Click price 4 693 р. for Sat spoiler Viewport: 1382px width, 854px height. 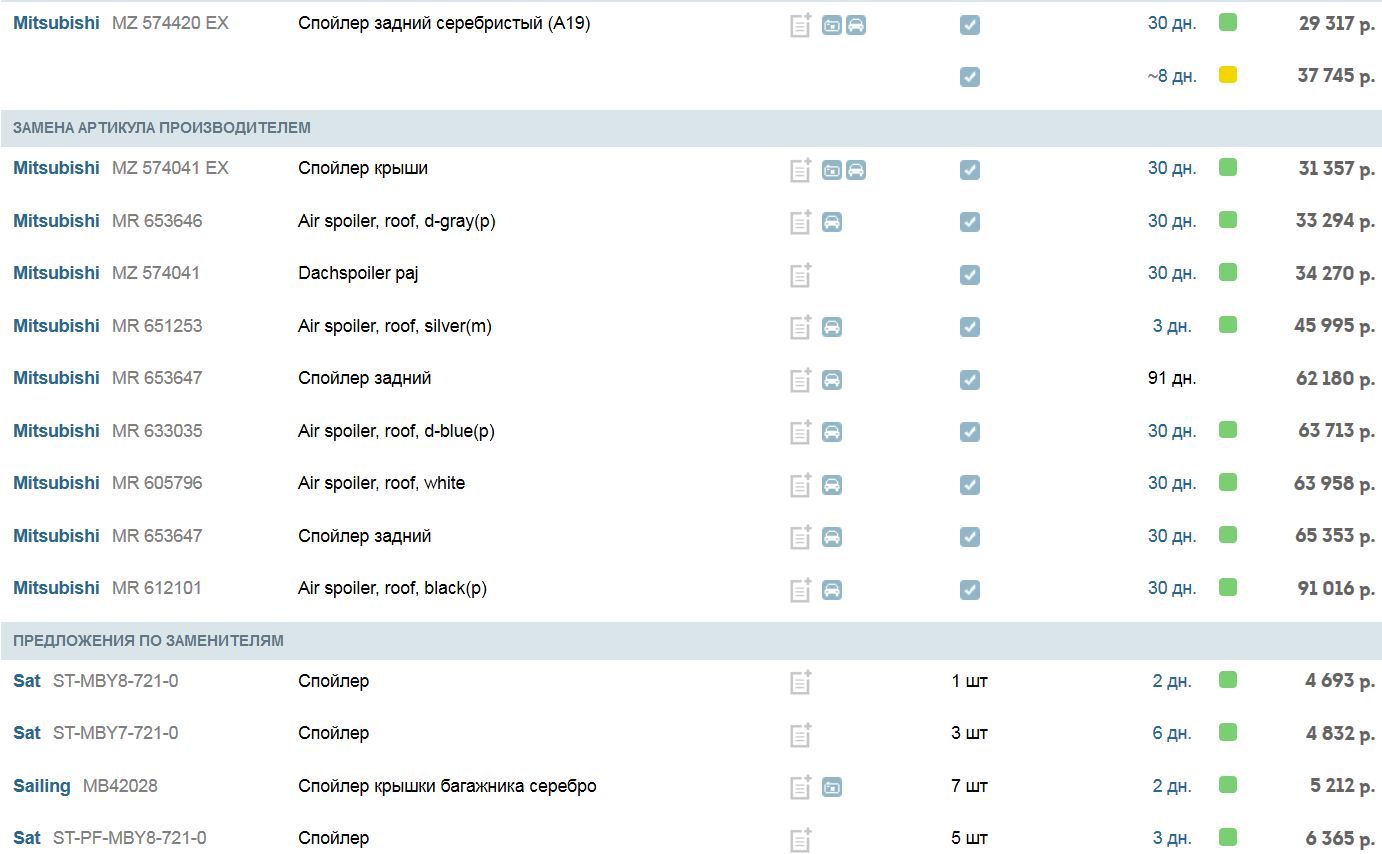pos(1339,681)
